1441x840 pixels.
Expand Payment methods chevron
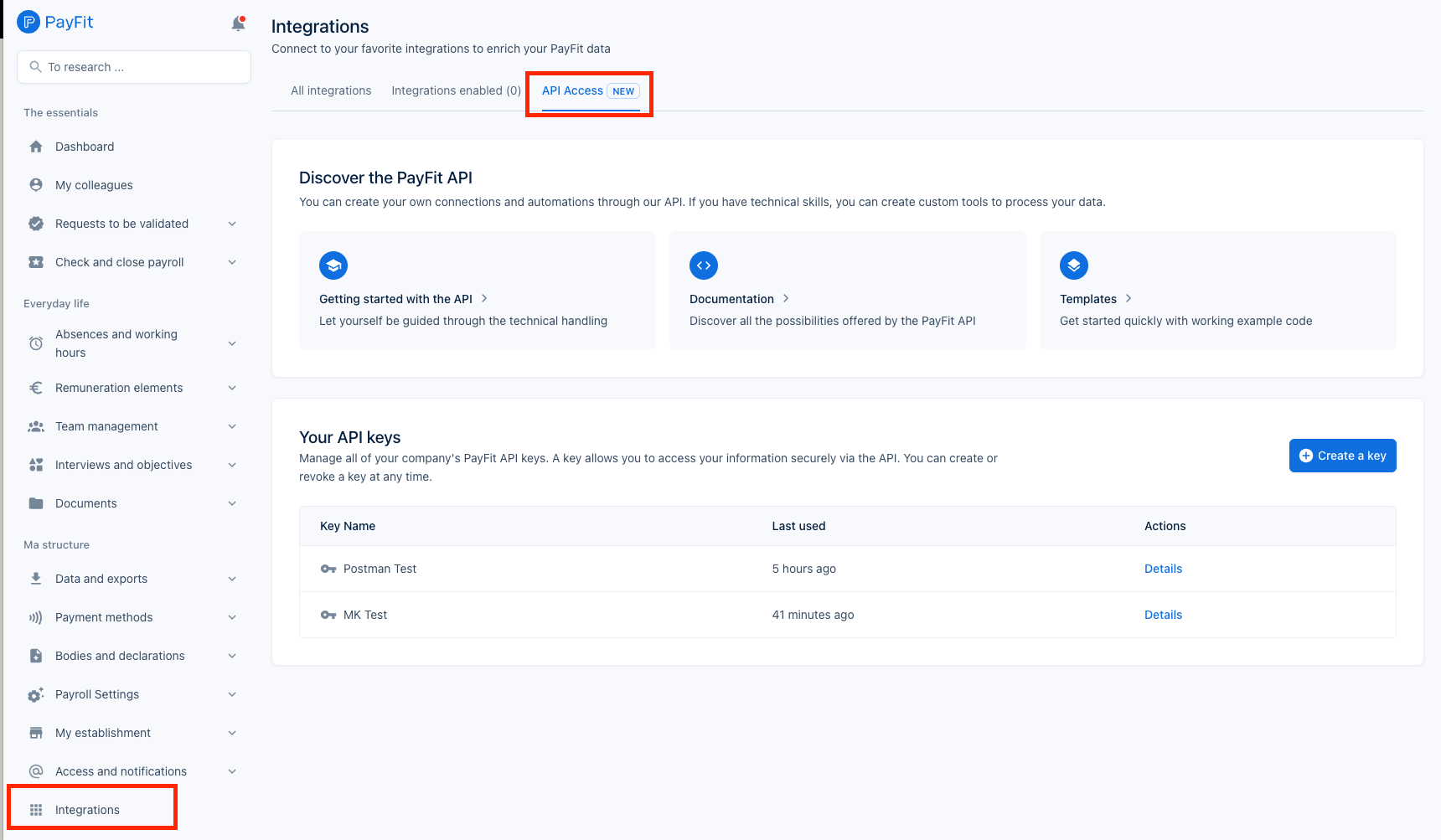pos(232,617)
